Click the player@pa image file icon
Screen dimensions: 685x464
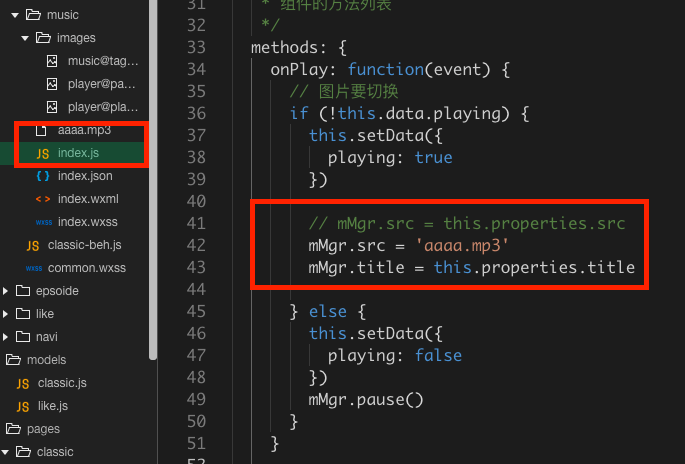(52, 84)
